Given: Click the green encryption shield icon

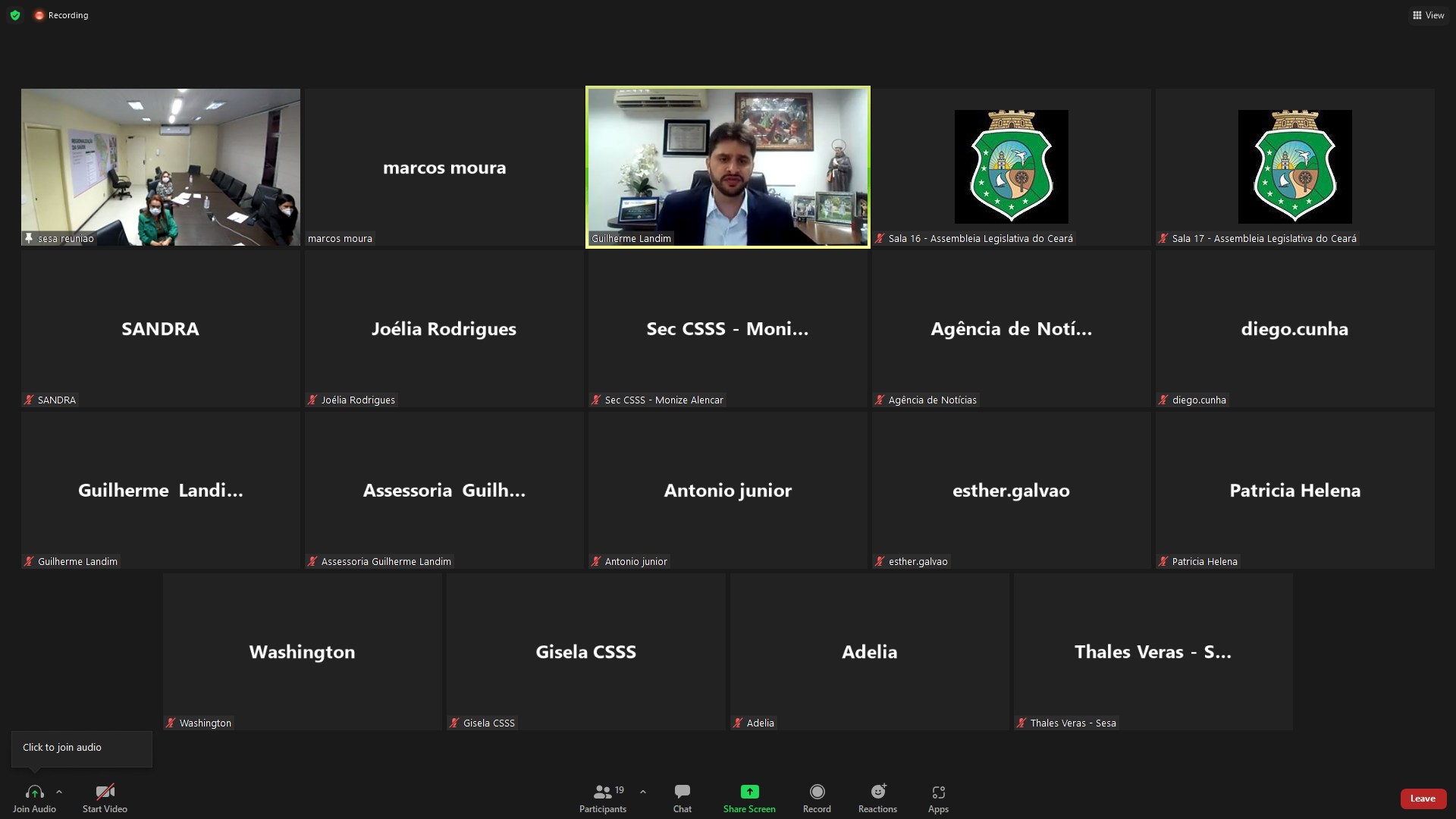Looking at the screenshot, I should [15, 15].
